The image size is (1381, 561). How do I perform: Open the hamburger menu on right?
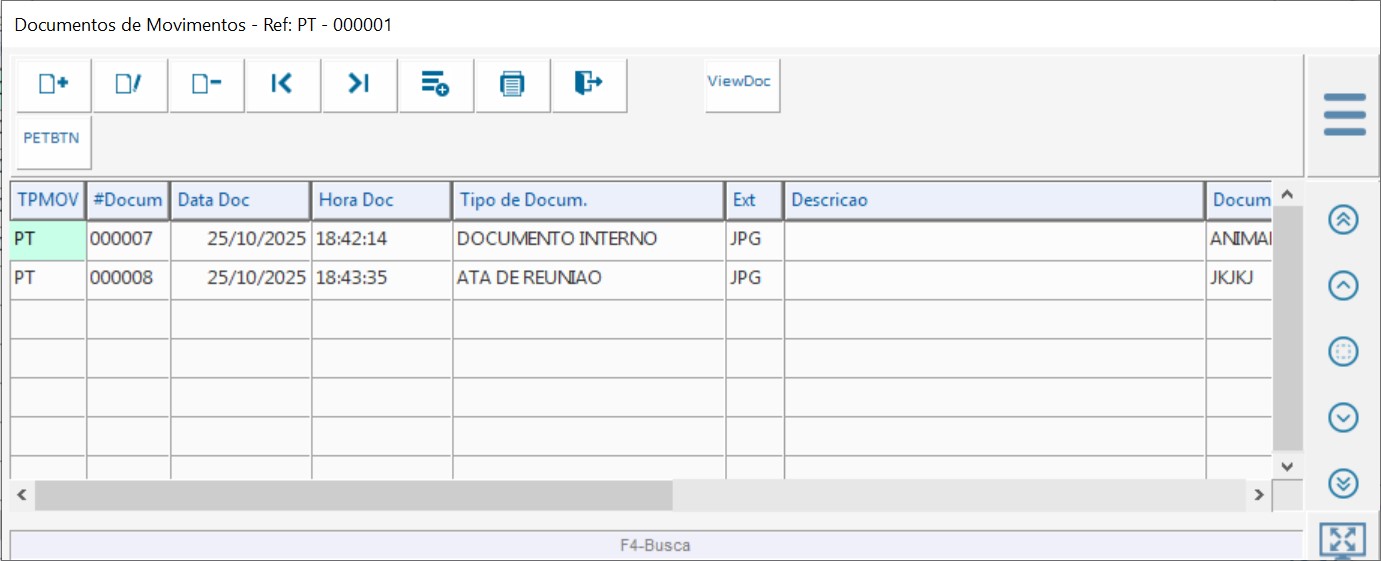pyautogui.click(x=1344, y=115)
